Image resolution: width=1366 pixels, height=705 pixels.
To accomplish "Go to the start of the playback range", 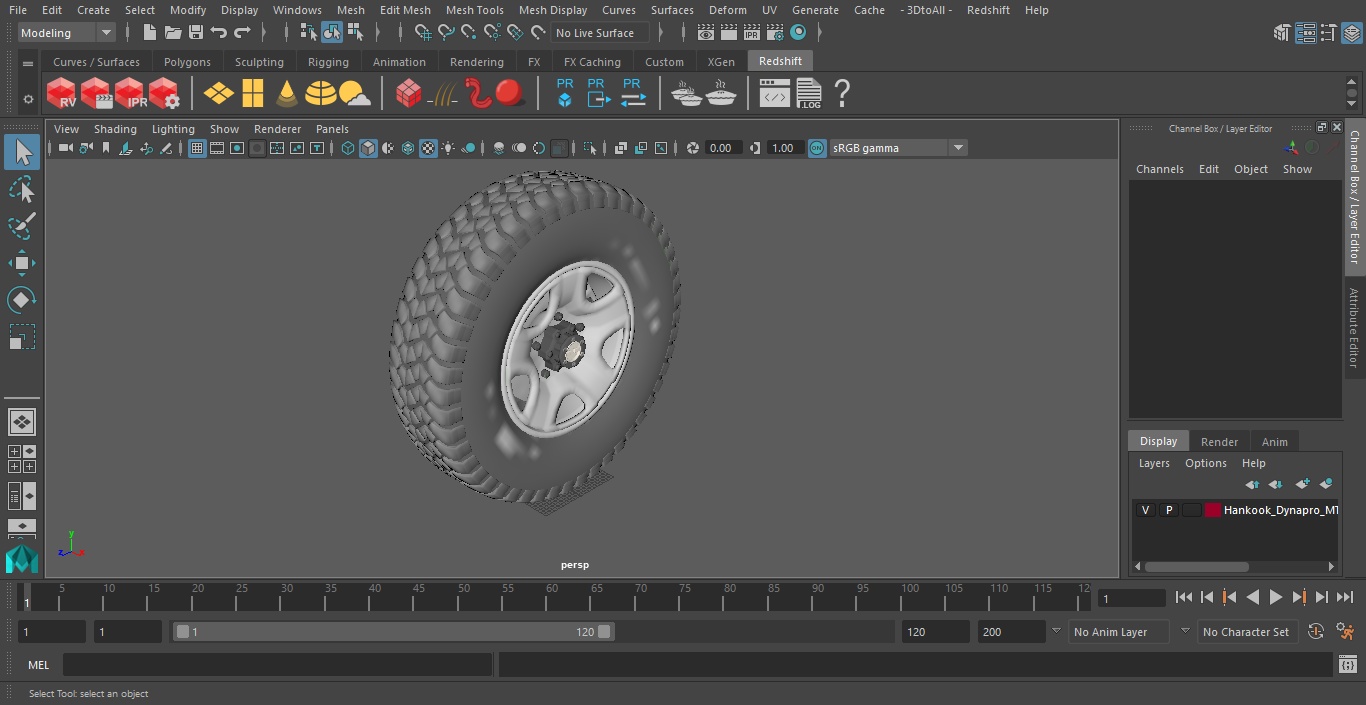I will (1183, 597).
